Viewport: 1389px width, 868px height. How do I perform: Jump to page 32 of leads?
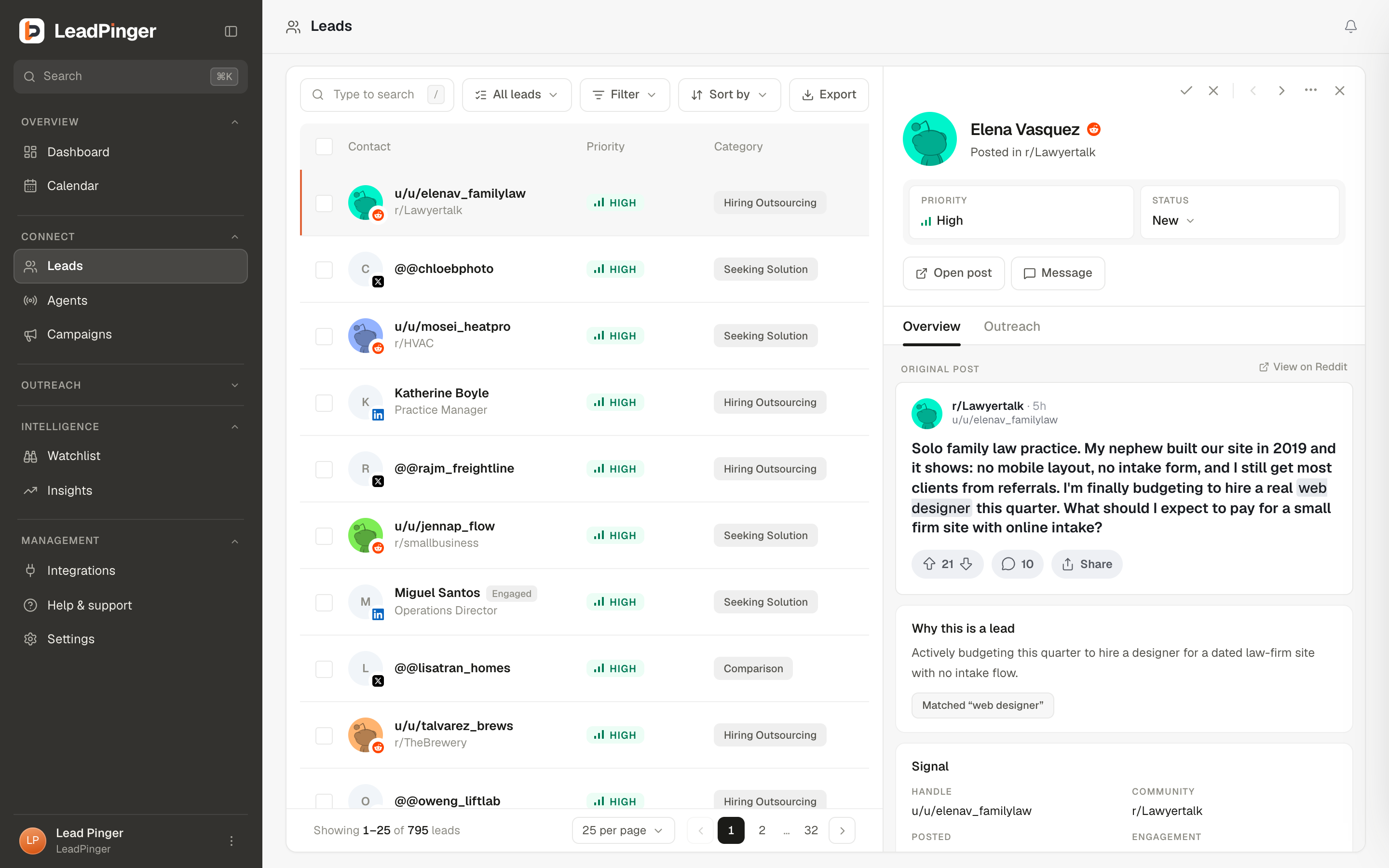coord(810,830)
